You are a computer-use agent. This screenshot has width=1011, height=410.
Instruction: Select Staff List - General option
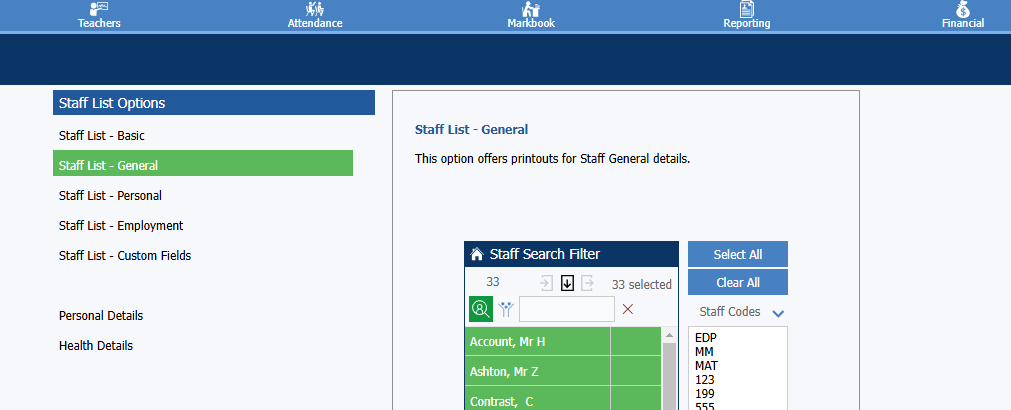(202, 163)
